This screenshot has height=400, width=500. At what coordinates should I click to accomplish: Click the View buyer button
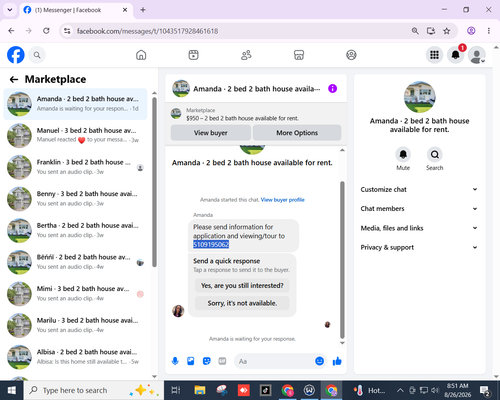tap(211, 133)
